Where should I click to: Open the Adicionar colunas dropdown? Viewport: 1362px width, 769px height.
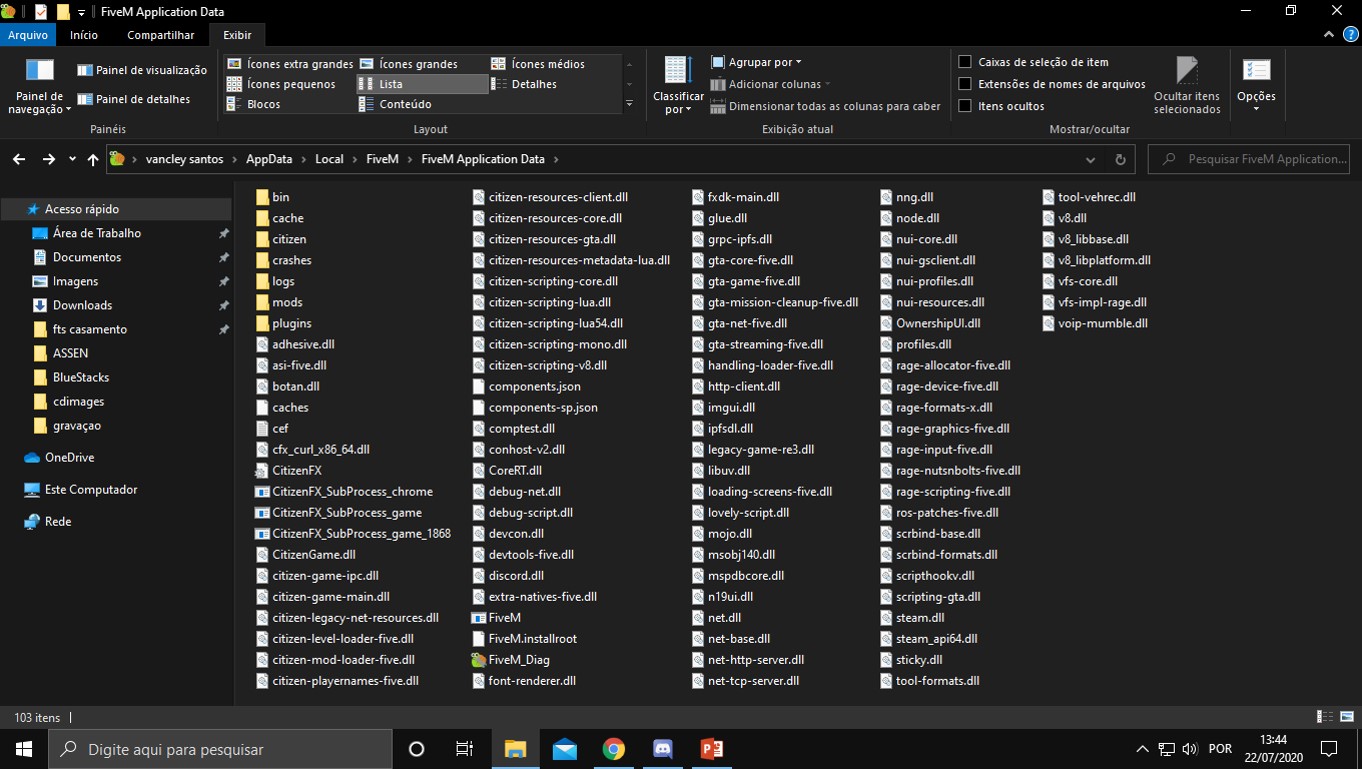pos(770,84)
